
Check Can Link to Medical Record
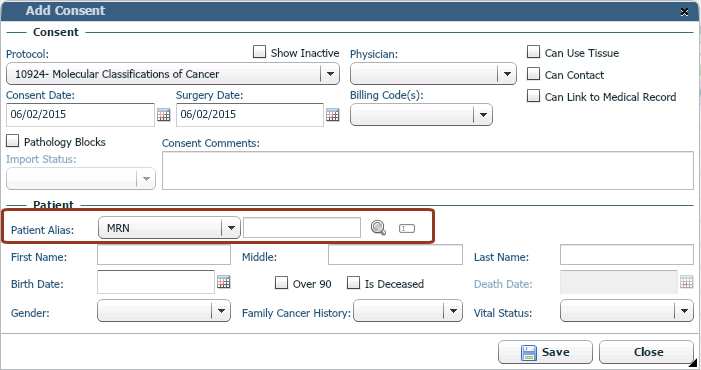pos(533,96)
